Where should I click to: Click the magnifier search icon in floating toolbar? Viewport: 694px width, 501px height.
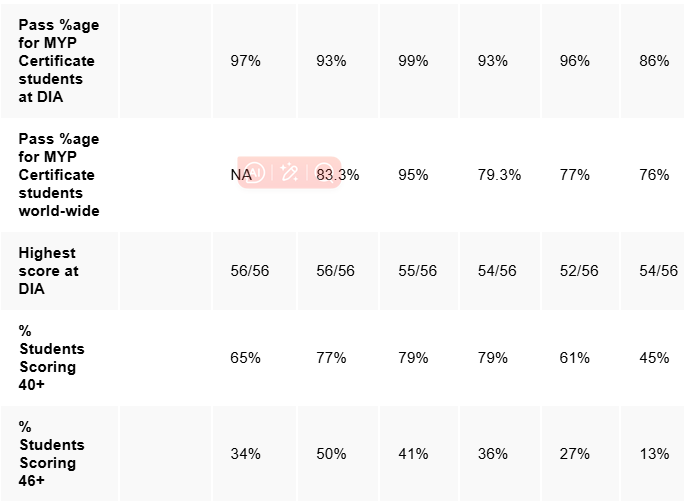[323, 173]
